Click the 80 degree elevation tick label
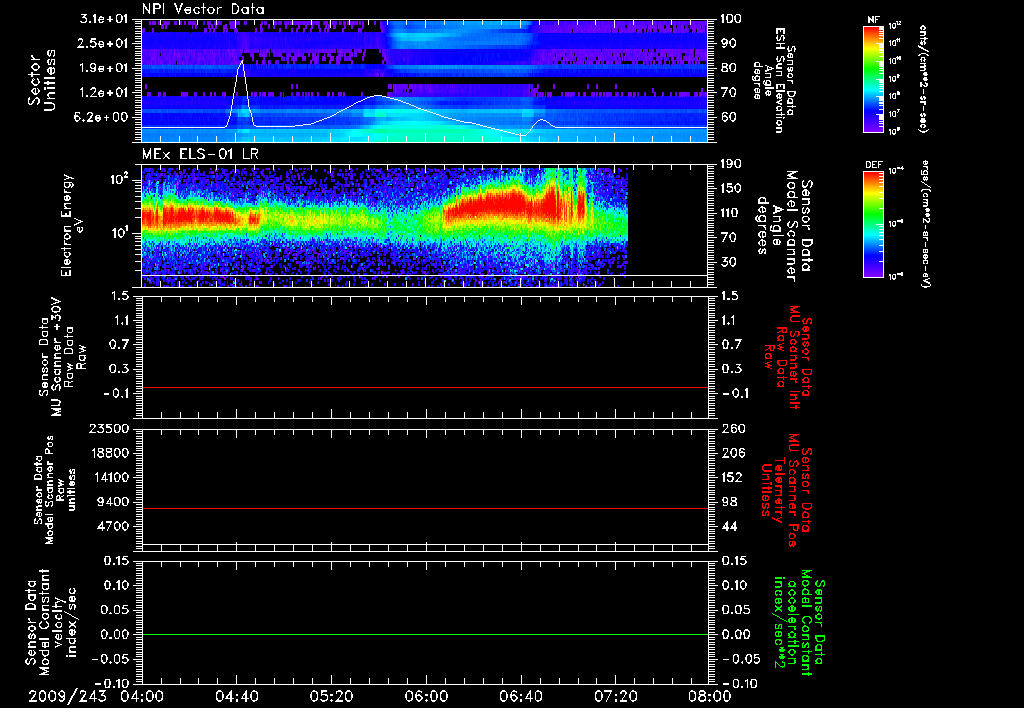The height and width of the screenshot is (708, 1024). coord(728,68)
